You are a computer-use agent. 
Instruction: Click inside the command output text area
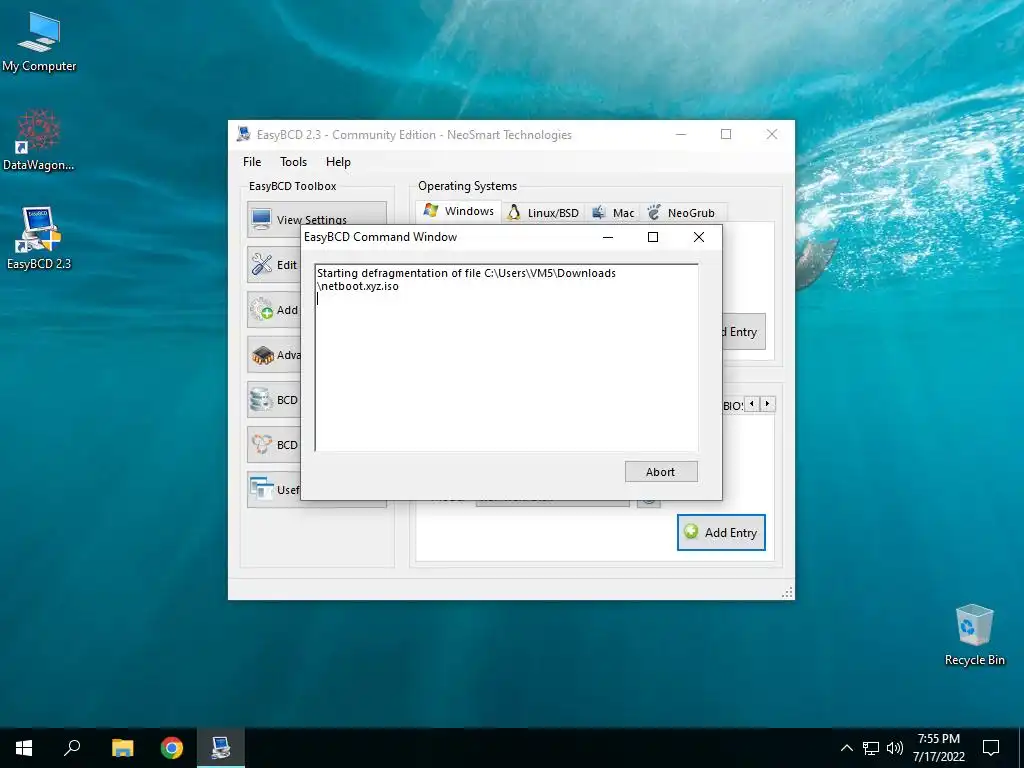coord(506,358)
